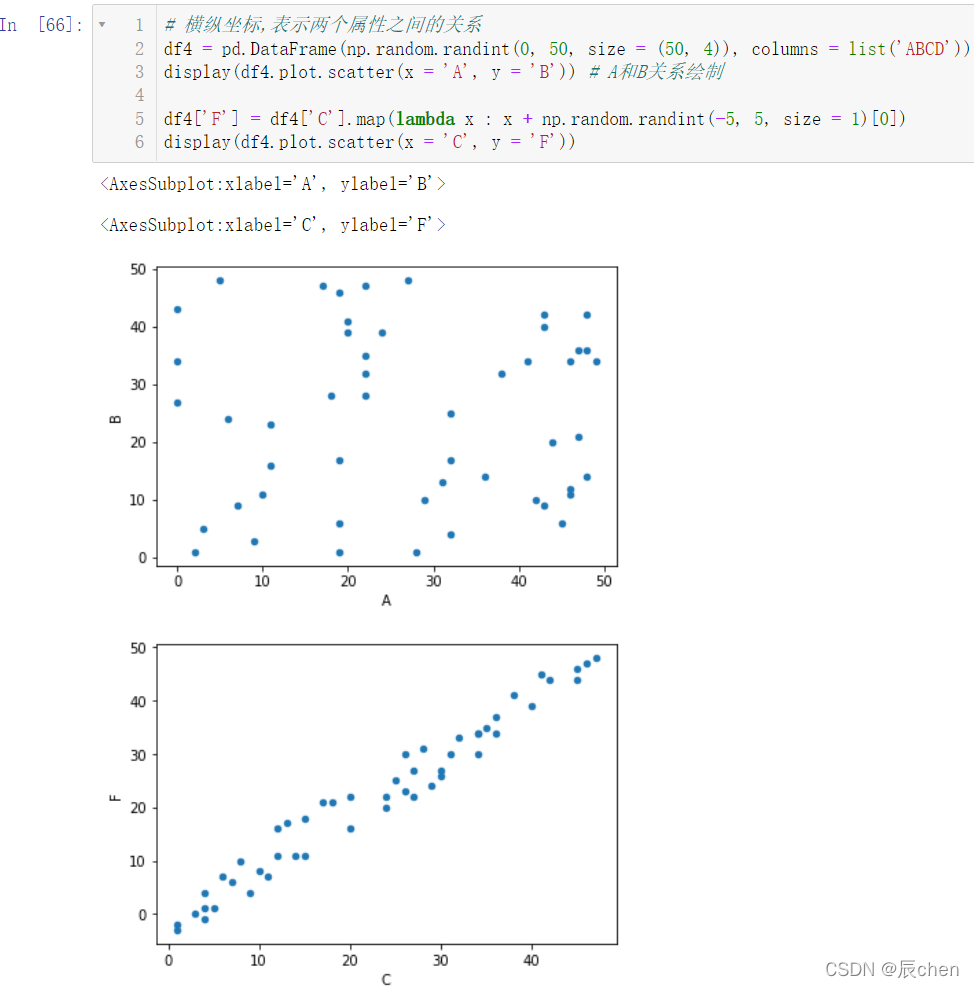Click the df4['F'] lambda code line
The width and height of the screenshot is (974, 988).
pos(534,118)
